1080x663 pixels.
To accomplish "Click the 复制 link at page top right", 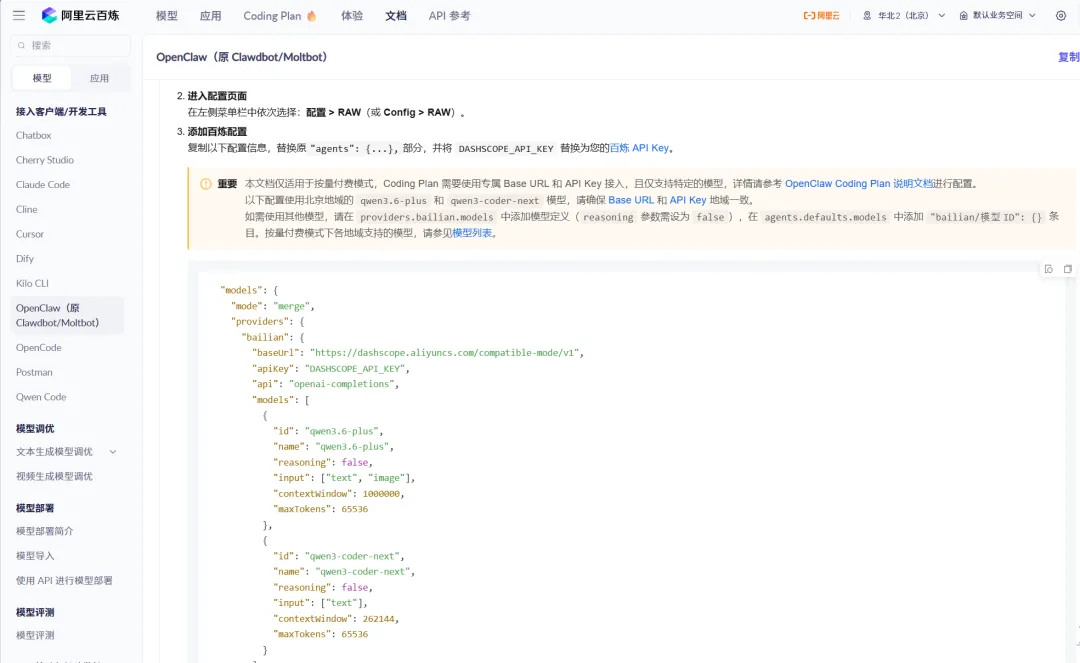I will coord(1068,57).
